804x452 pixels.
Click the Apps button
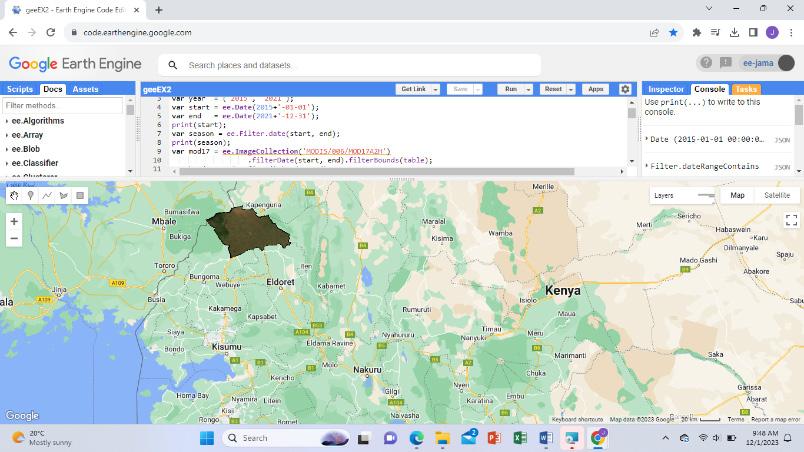595,89
